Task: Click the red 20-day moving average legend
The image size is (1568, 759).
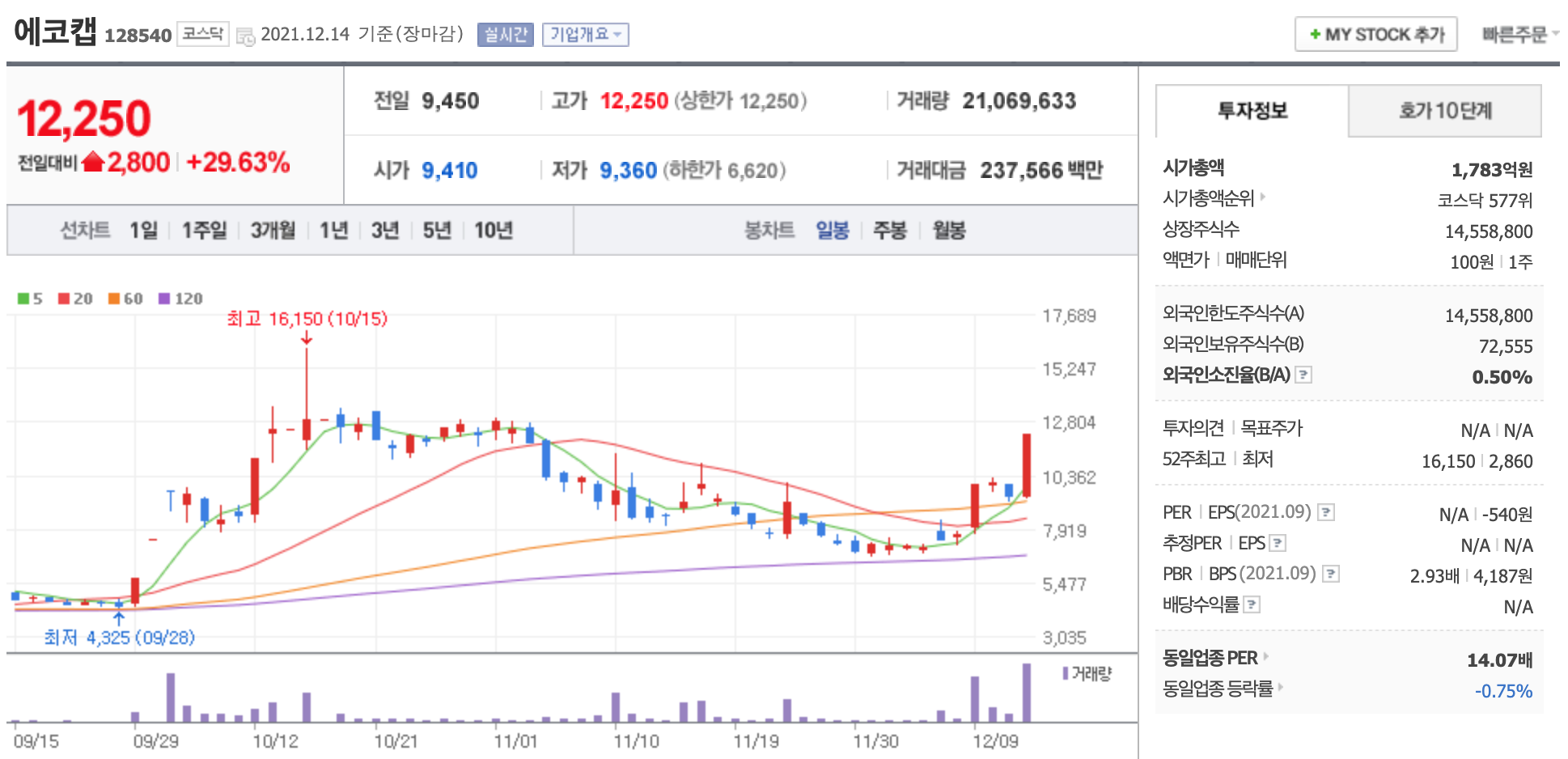Action: point(75,299)
